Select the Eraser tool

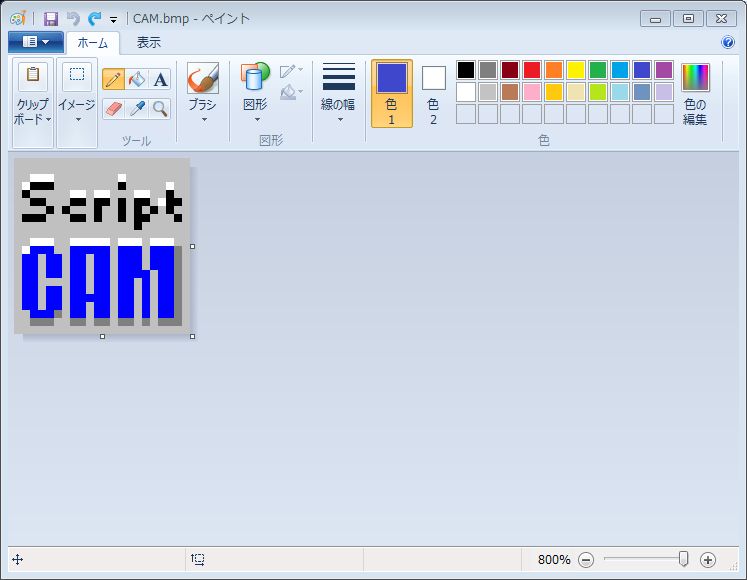113,109
